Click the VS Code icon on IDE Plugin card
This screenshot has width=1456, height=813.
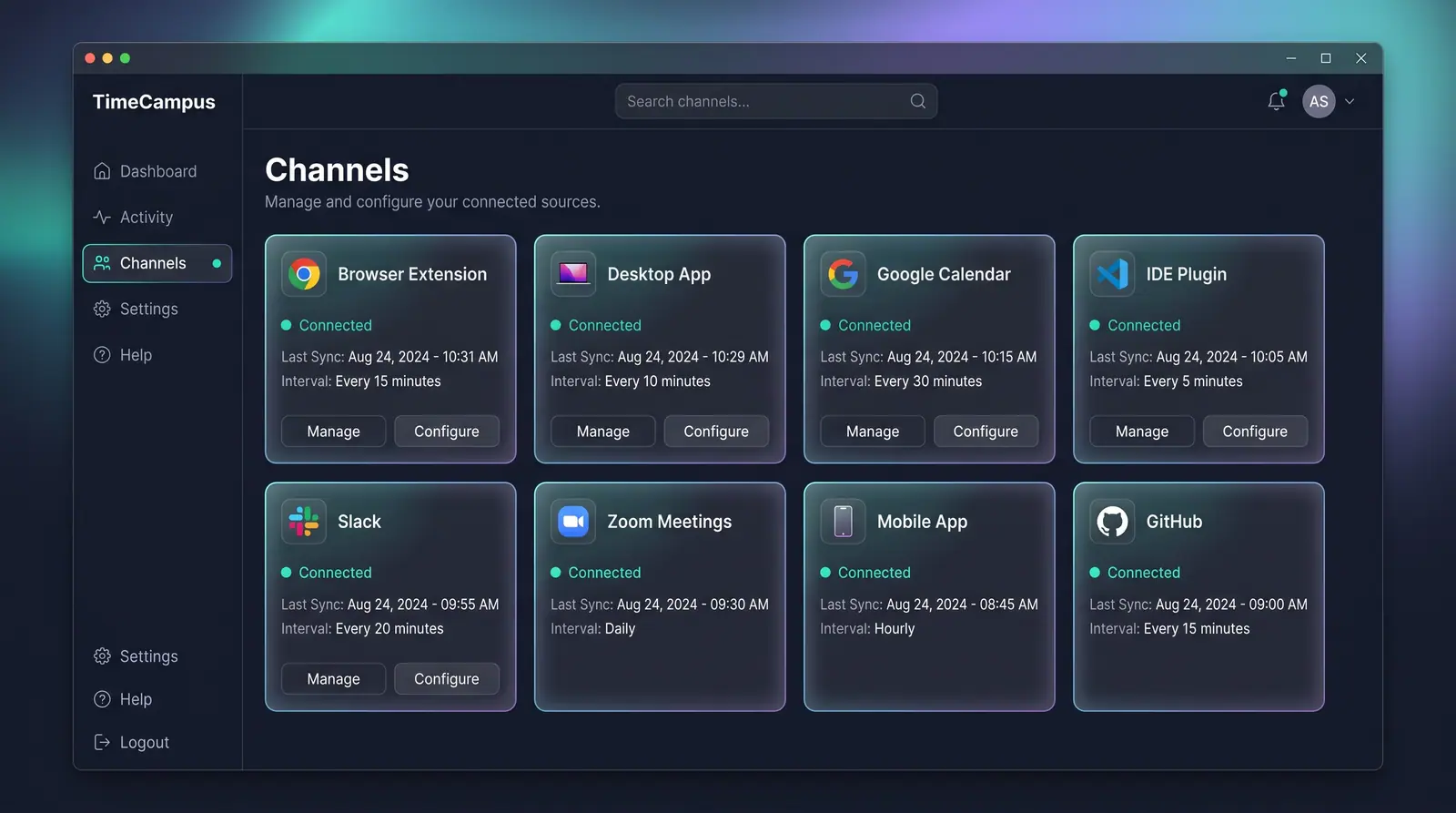(1112, 274)
